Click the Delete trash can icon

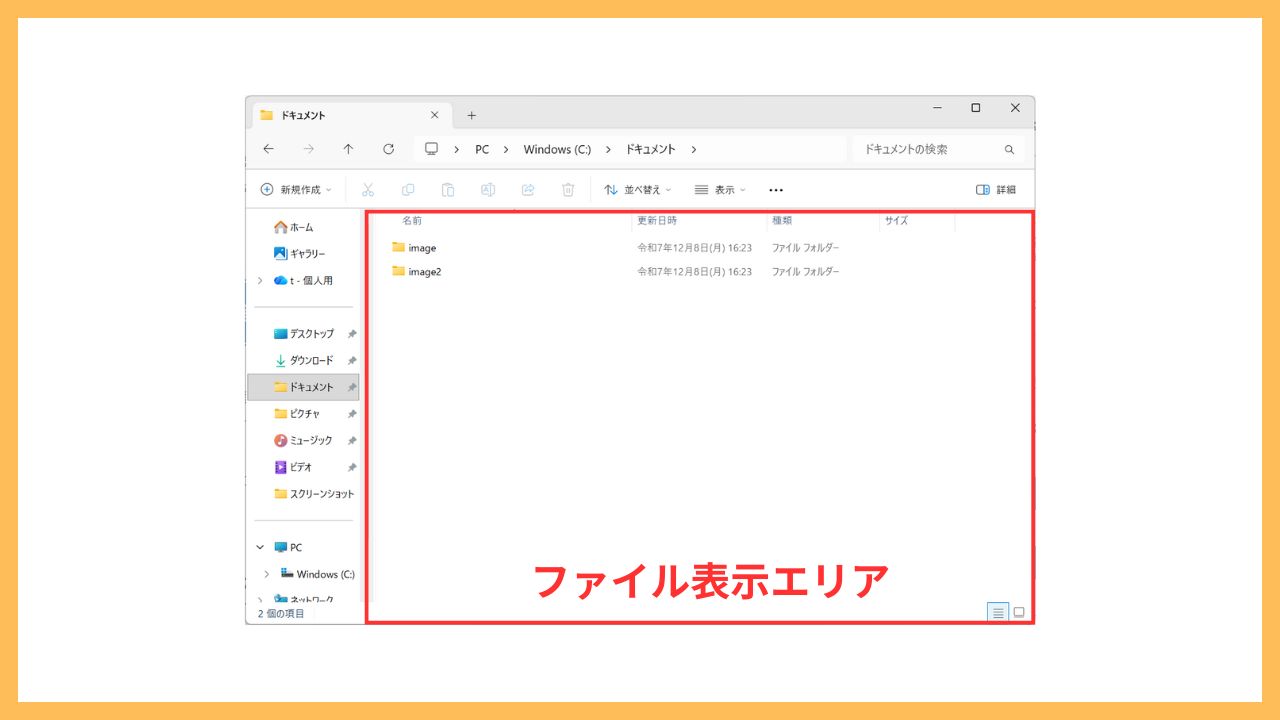tap(568, 189)
